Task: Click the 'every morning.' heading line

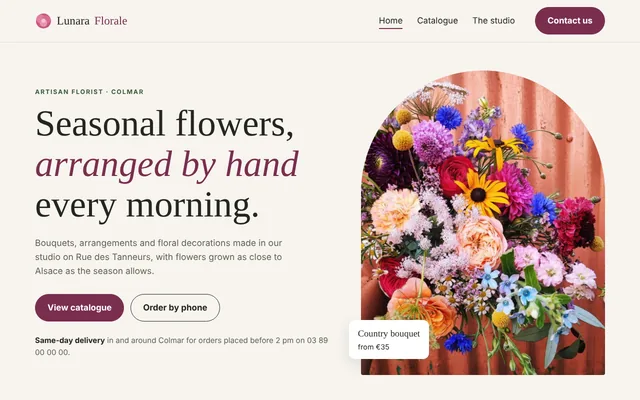Action: point(147,205)
